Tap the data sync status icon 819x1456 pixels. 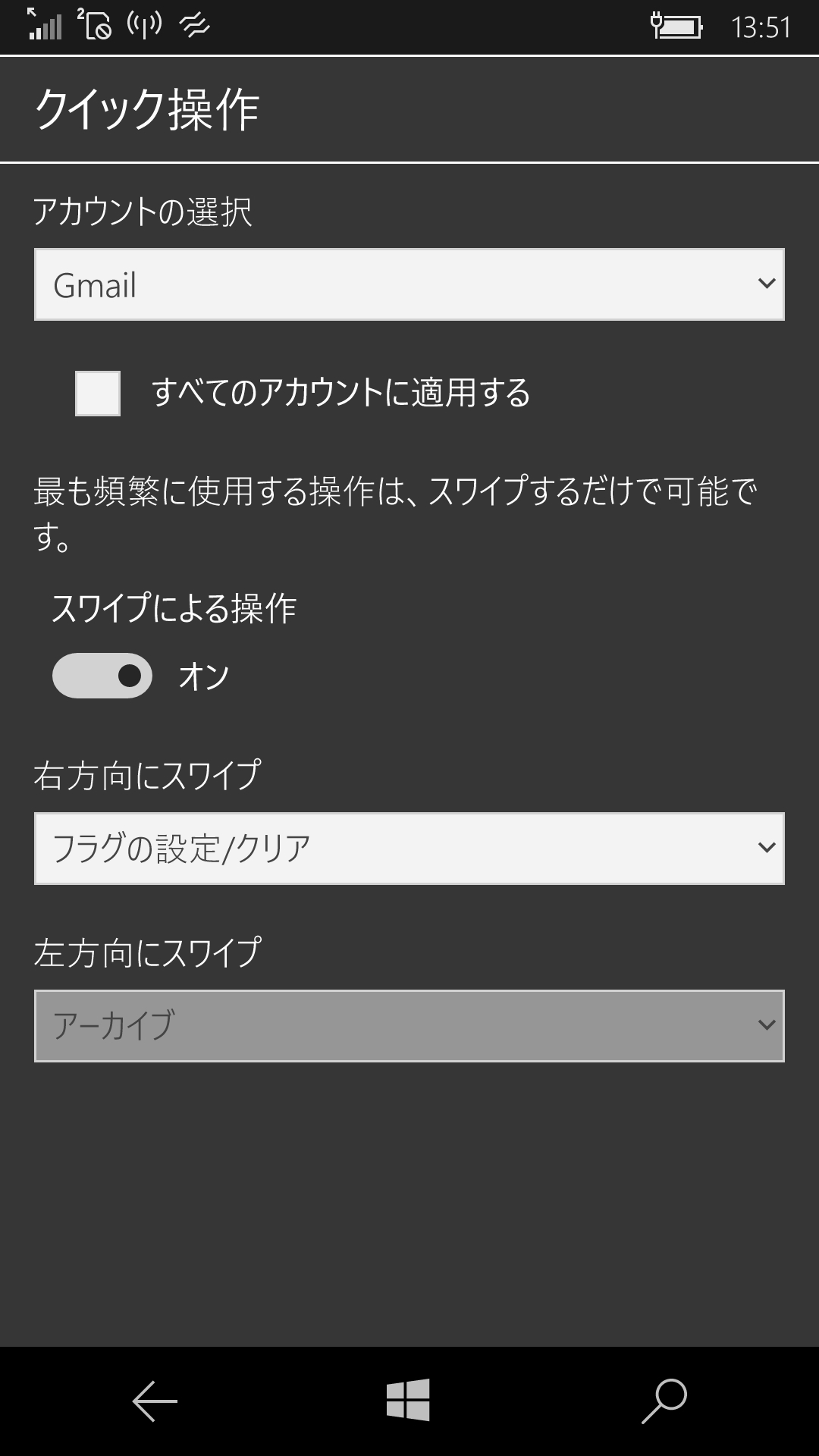[x=195, y=24]
